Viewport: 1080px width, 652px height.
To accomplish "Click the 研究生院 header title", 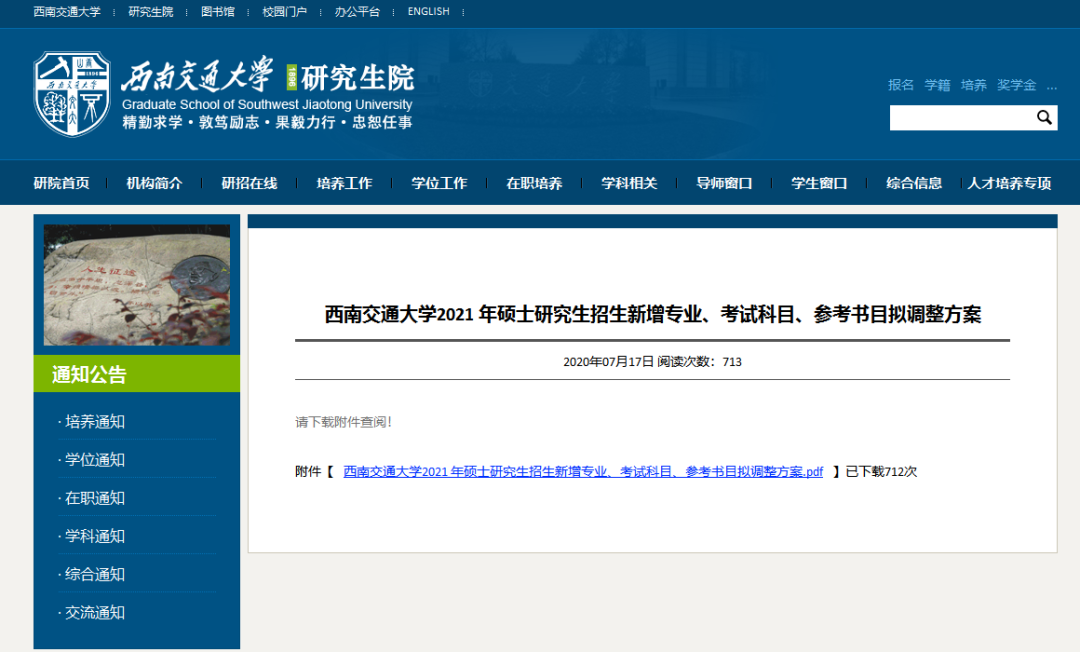I will point(357,78).
